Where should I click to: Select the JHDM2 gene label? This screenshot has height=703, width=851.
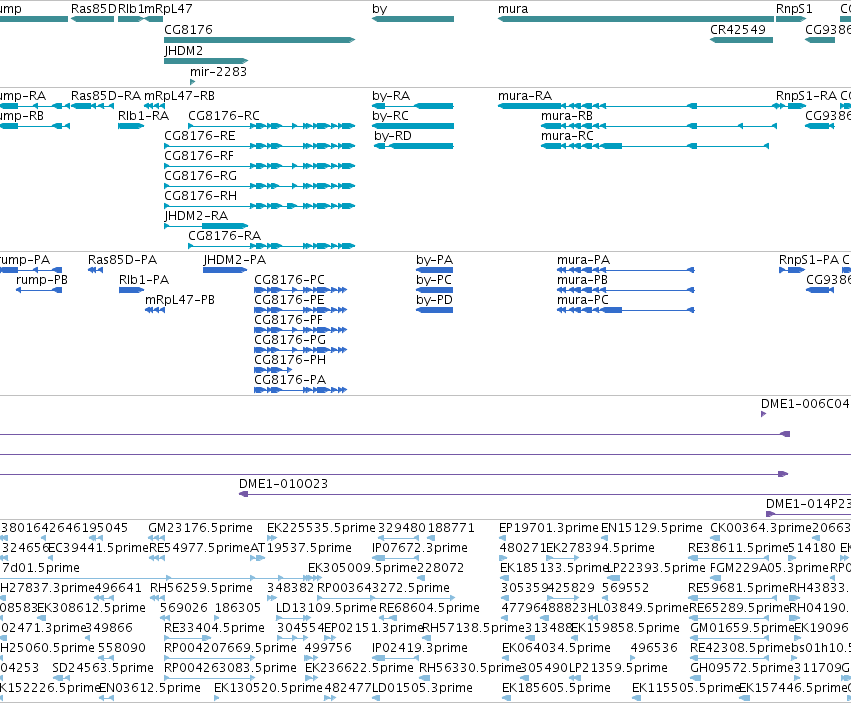point(183,51)
